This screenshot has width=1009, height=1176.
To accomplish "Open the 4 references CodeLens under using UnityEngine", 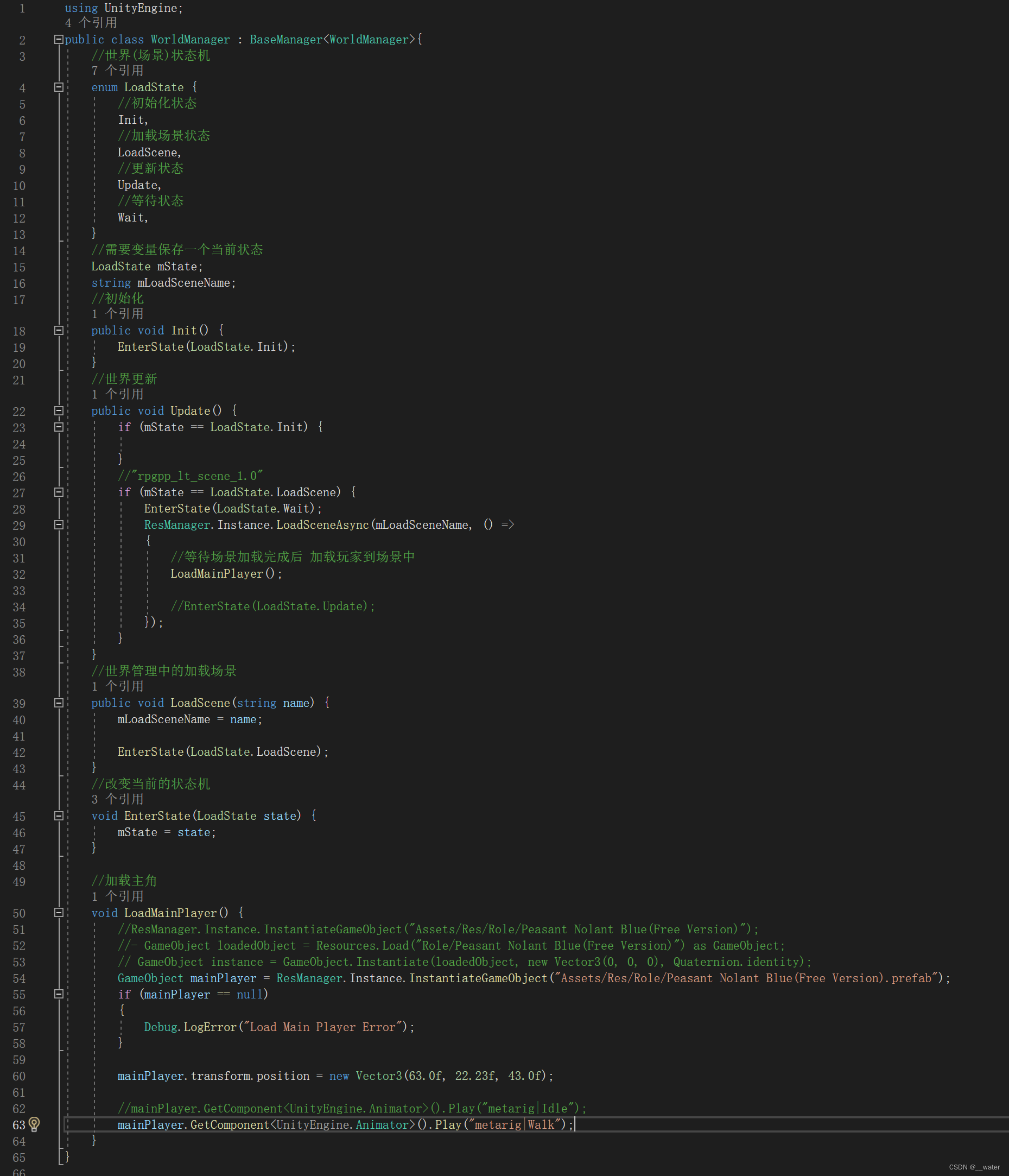I will tap(91, 23).
